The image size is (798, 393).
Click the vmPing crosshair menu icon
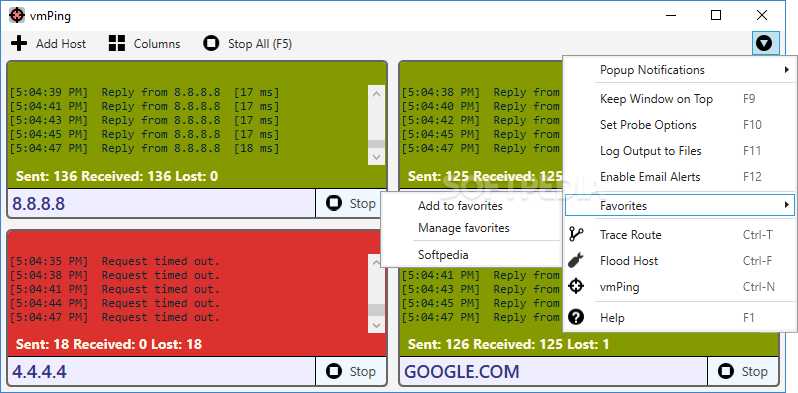tap(576, 286)
